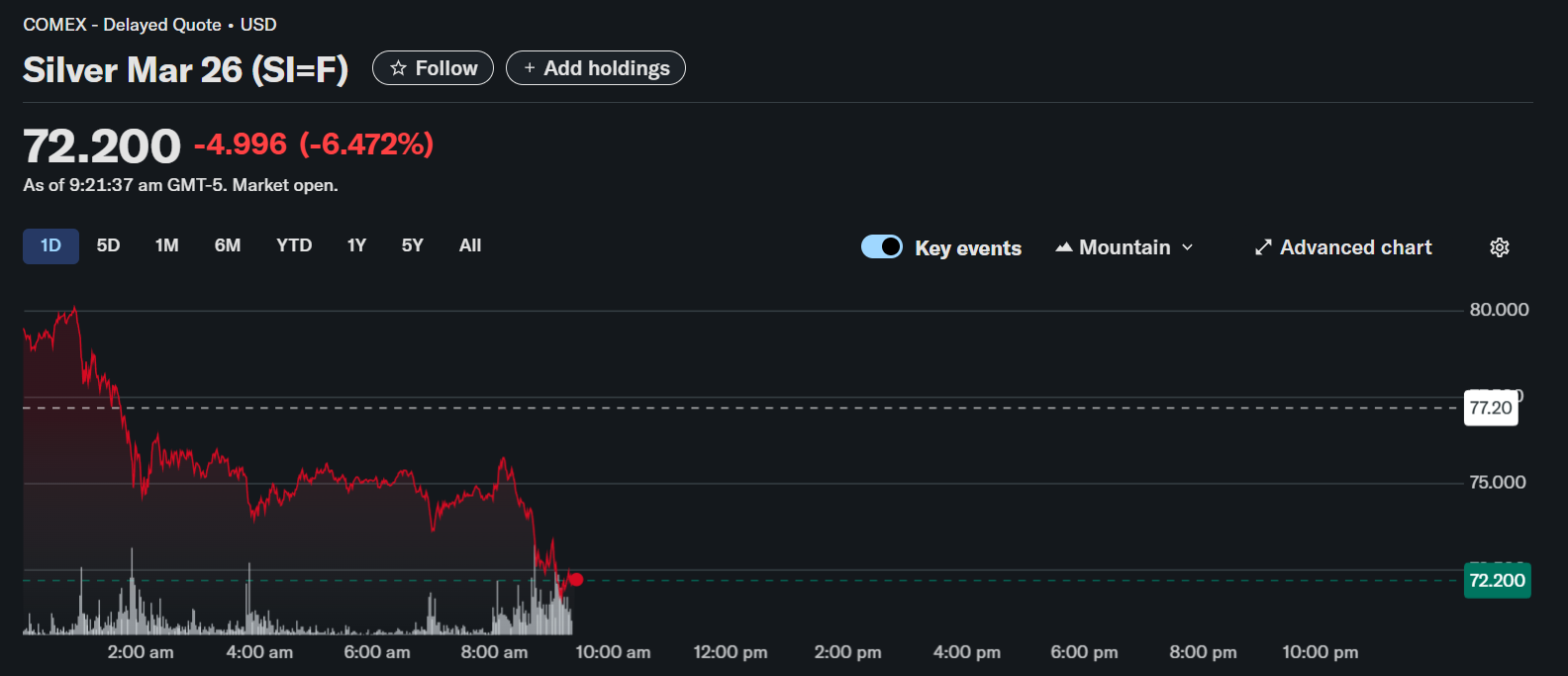This screenshot has height=676, width=1568.
Task: Click the COMEX - Delayed Quote text
Action: tap(122, 25)
